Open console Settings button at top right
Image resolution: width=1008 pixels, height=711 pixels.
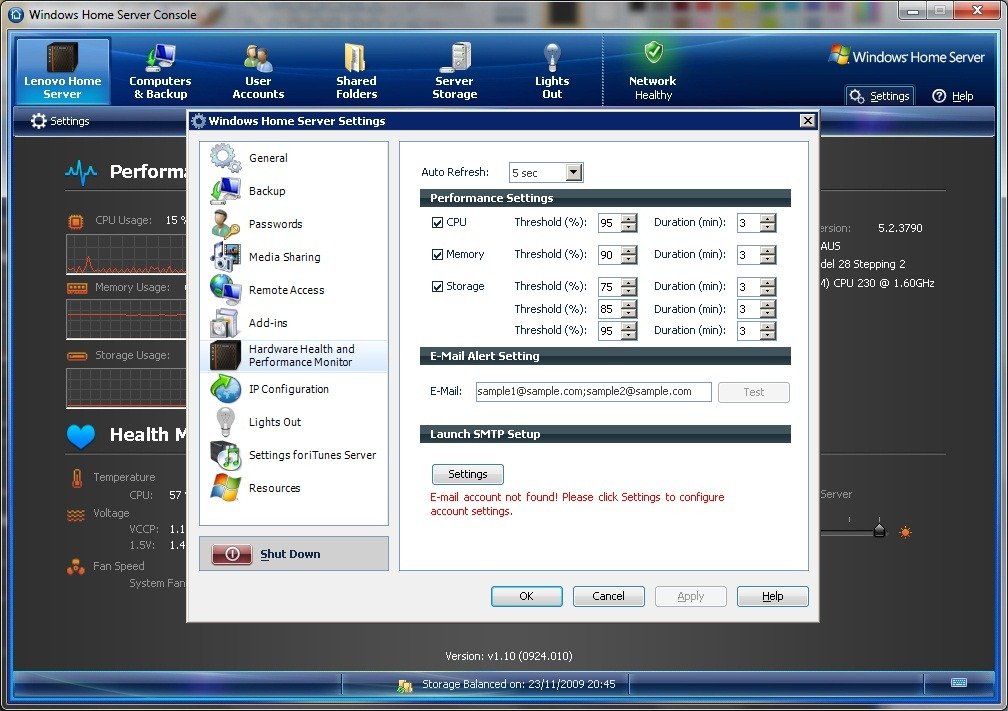click(879, 96)
